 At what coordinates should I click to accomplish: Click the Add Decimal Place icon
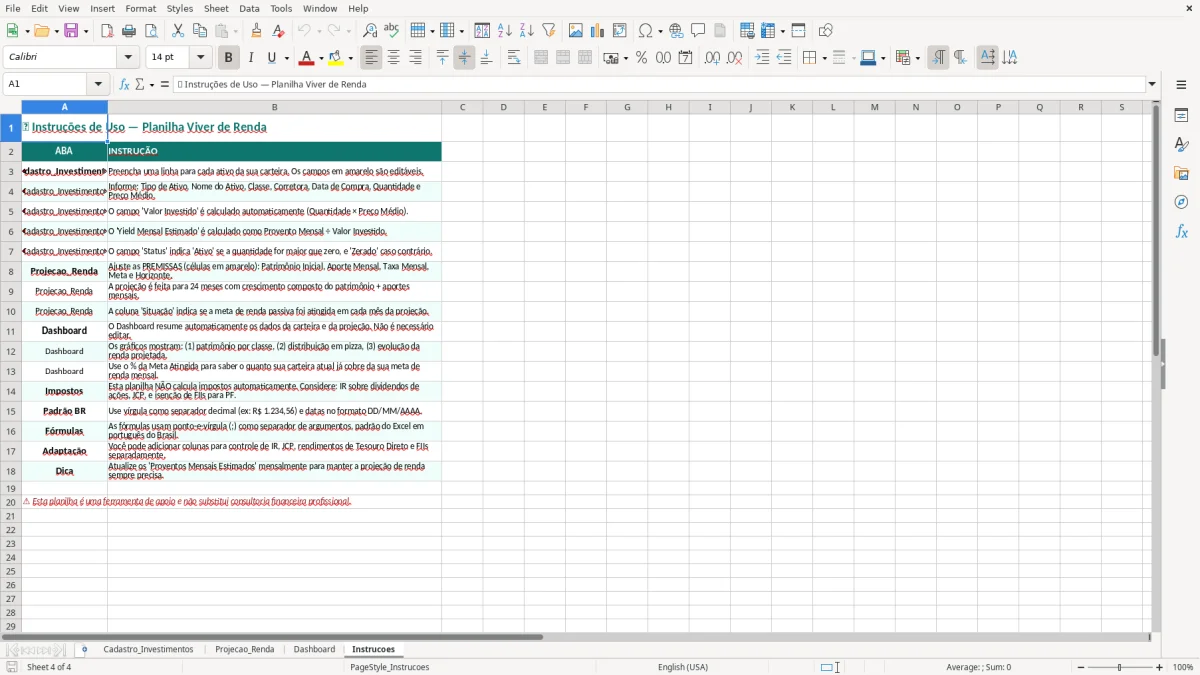click(712, 58)
